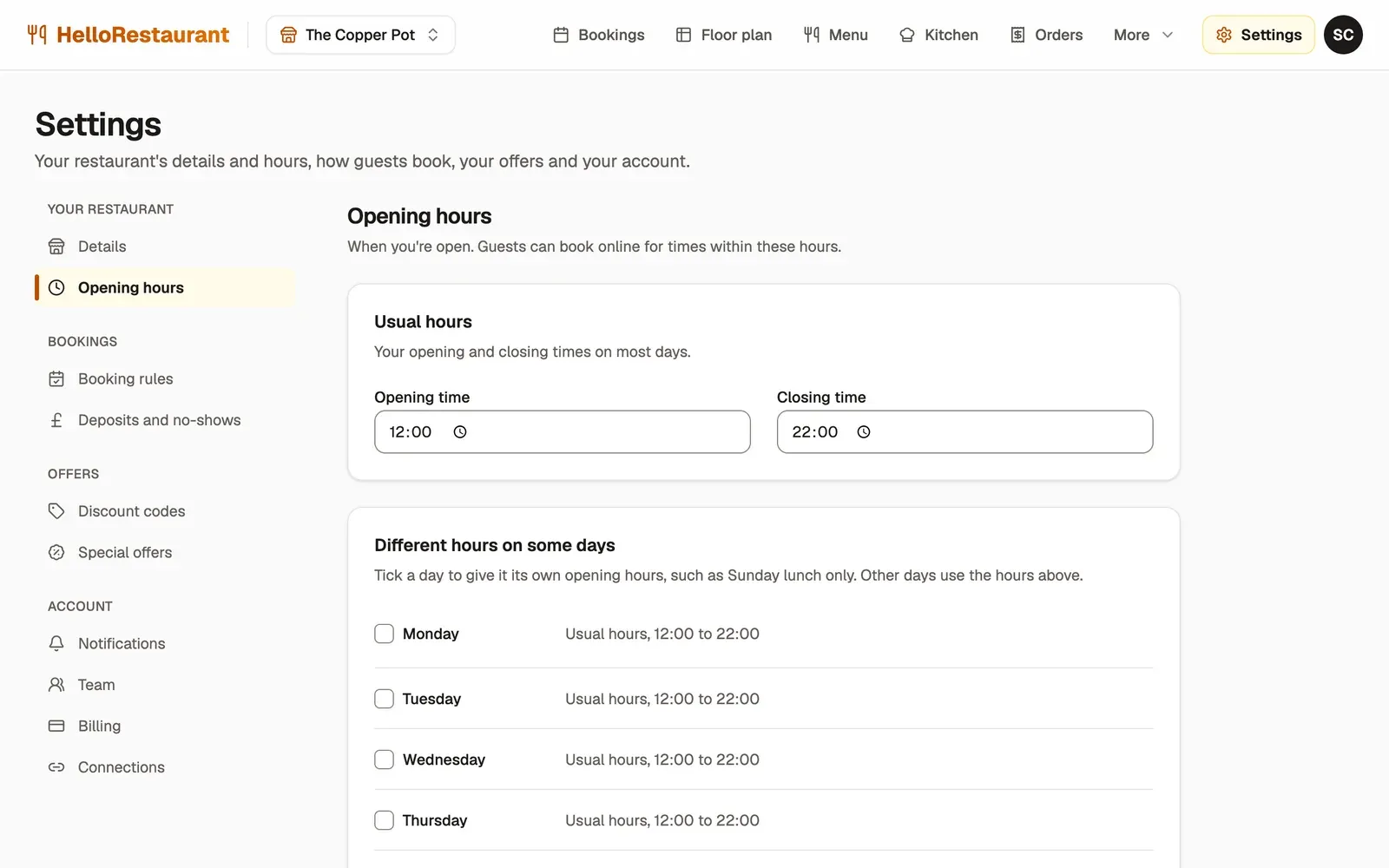Click the bell icon next to Notifications
Image resolution: width=1389 pixels, height=868 pixels.
click(x=56, y=643)
